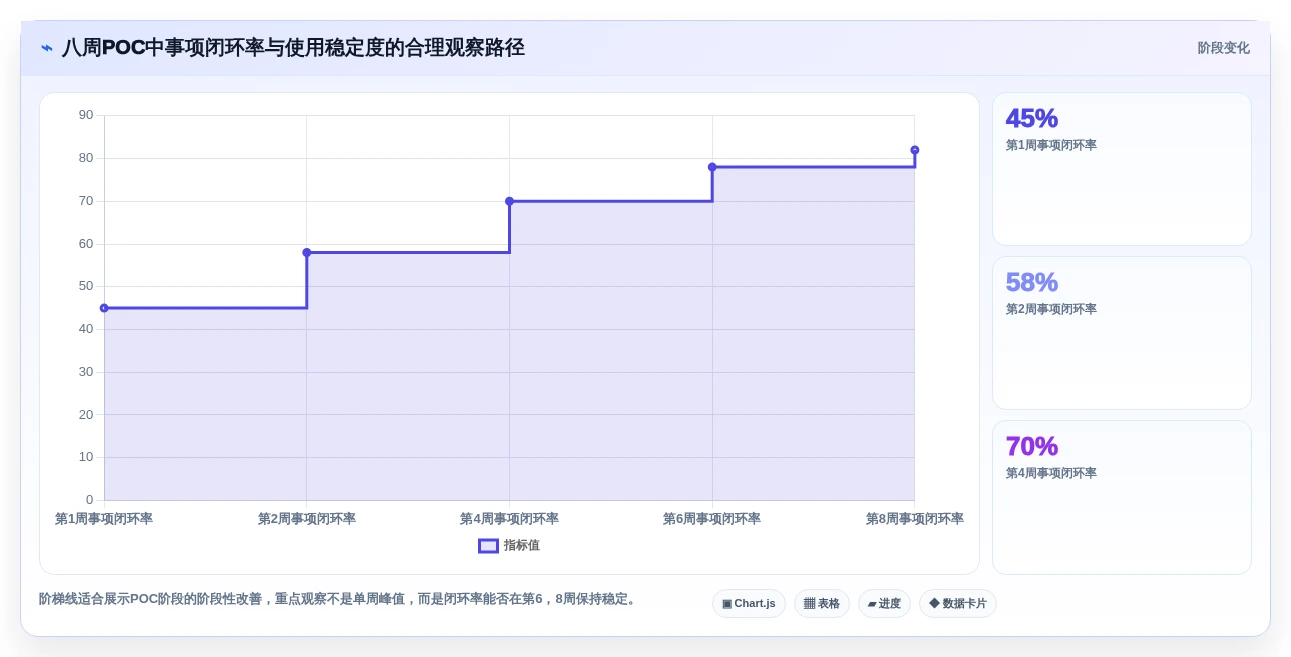This screenshot has width=1291, height=657.
Task: Open the 70% 第4周事项闭环率 card
Action: 1121,497
